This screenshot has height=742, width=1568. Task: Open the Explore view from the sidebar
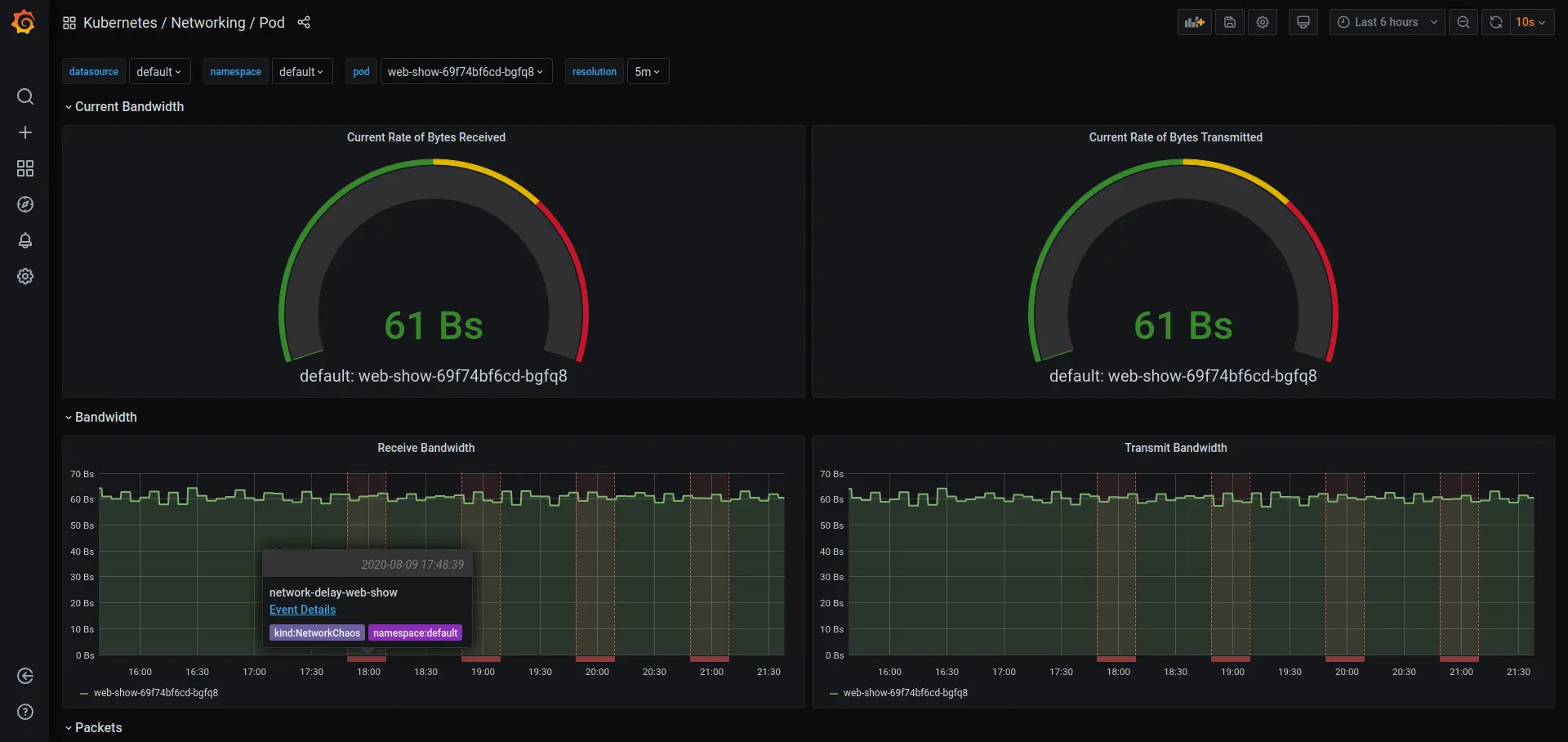pos(25,204)
